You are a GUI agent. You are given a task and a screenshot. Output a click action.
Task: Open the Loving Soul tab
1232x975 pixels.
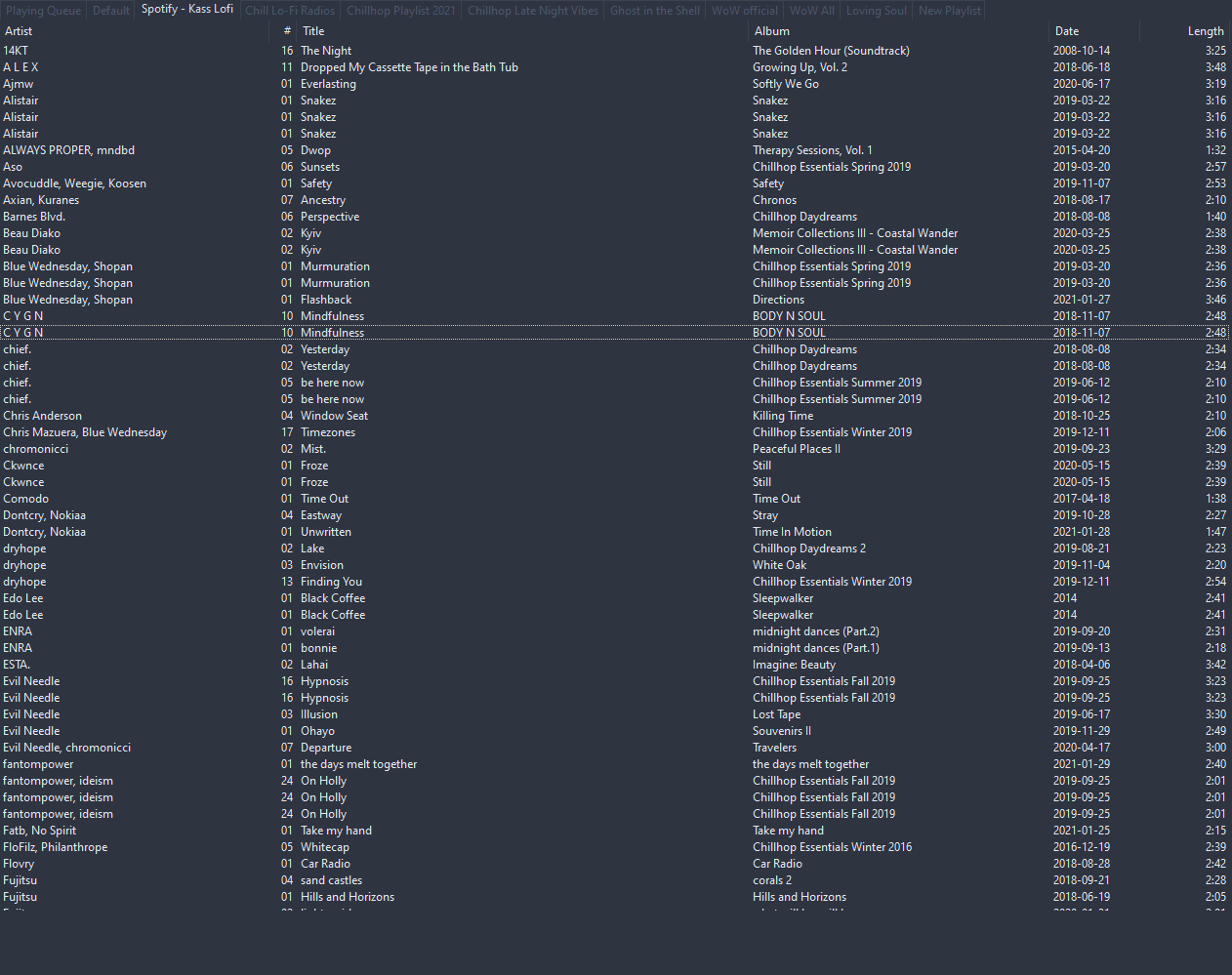coord(877,11)
